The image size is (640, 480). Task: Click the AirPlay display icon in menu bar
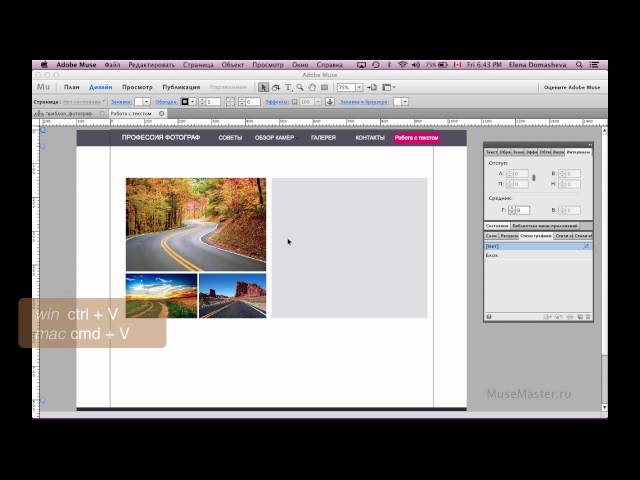(361, 64)
